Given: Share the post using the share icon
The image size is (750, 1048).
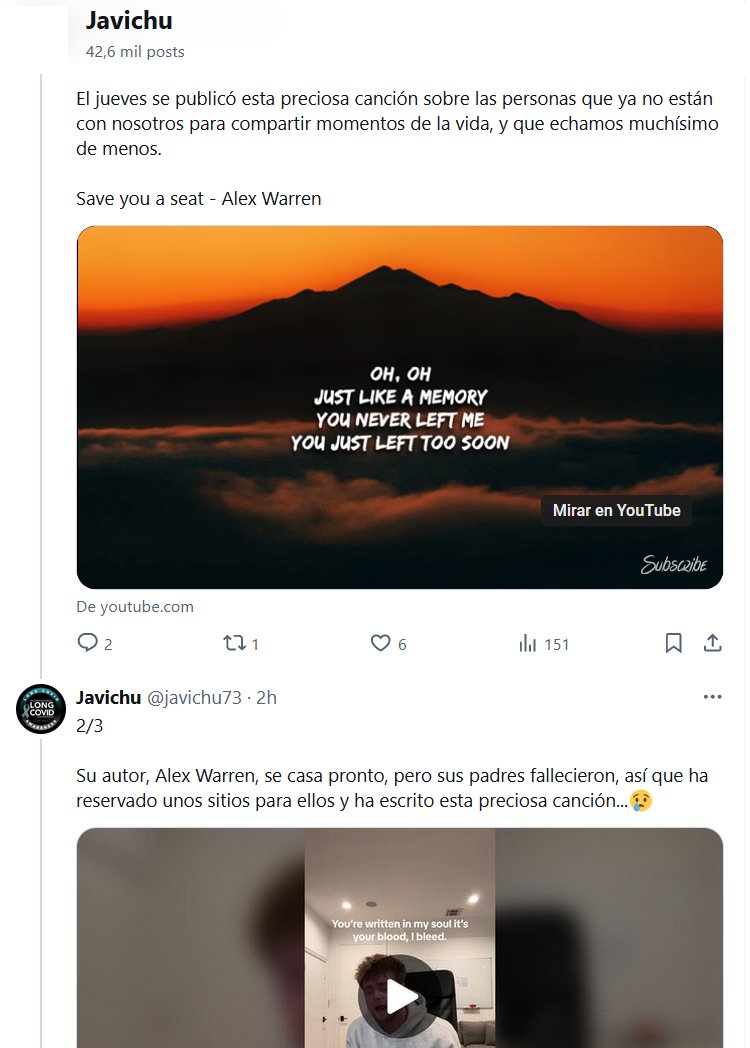Looking at the screenshot, I should pyautogui.click(x=712, y=643).
